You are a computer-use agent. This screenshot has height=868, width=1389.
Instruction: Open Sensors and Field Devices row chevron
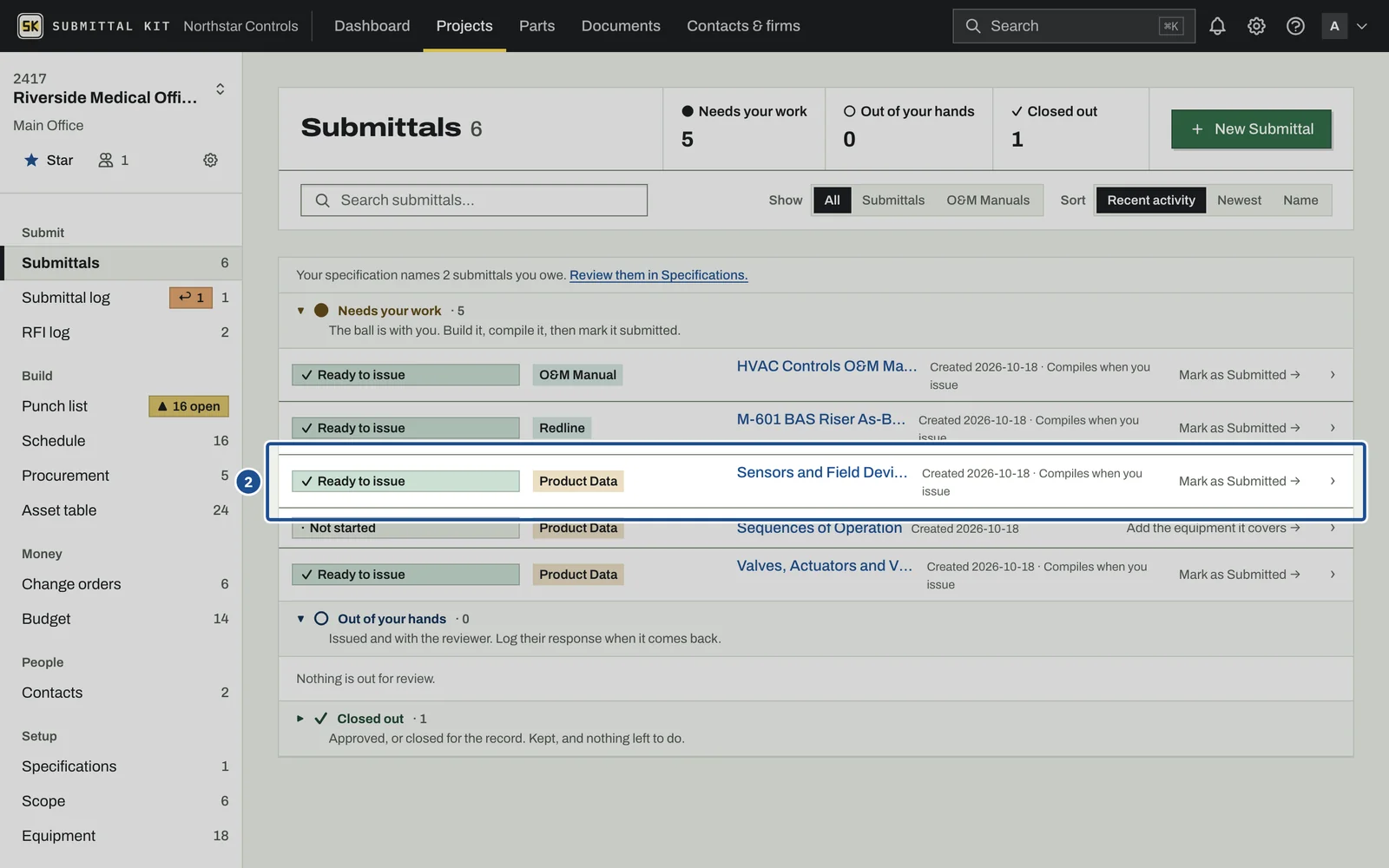1333,481
